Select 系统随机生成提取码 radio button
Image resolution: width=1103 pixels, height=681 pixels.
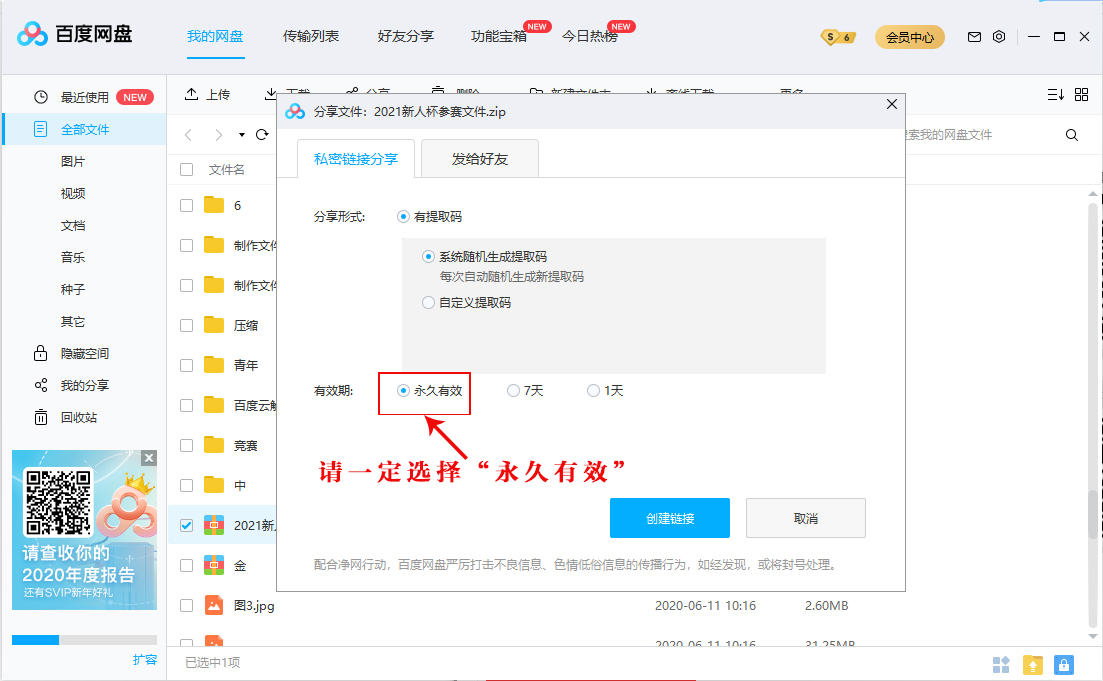(428, 257)
